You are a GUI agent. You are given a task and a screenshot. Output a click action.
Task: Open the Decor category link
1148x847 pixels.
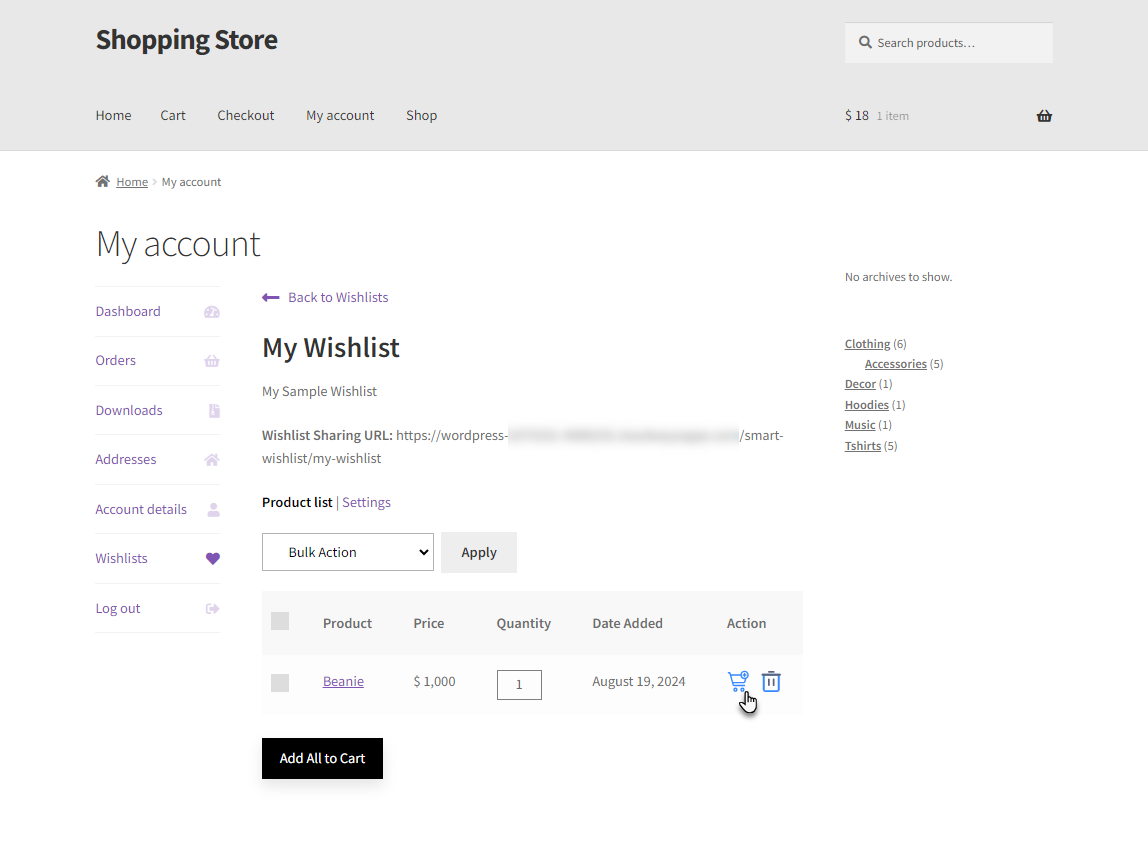coord(860,384)
